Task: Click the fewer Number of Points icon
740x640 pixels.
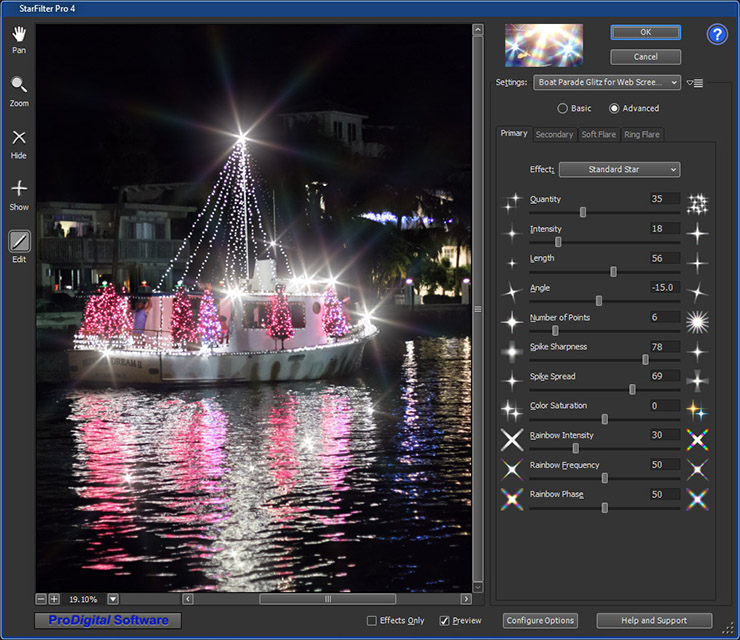Action: [512, 322]
